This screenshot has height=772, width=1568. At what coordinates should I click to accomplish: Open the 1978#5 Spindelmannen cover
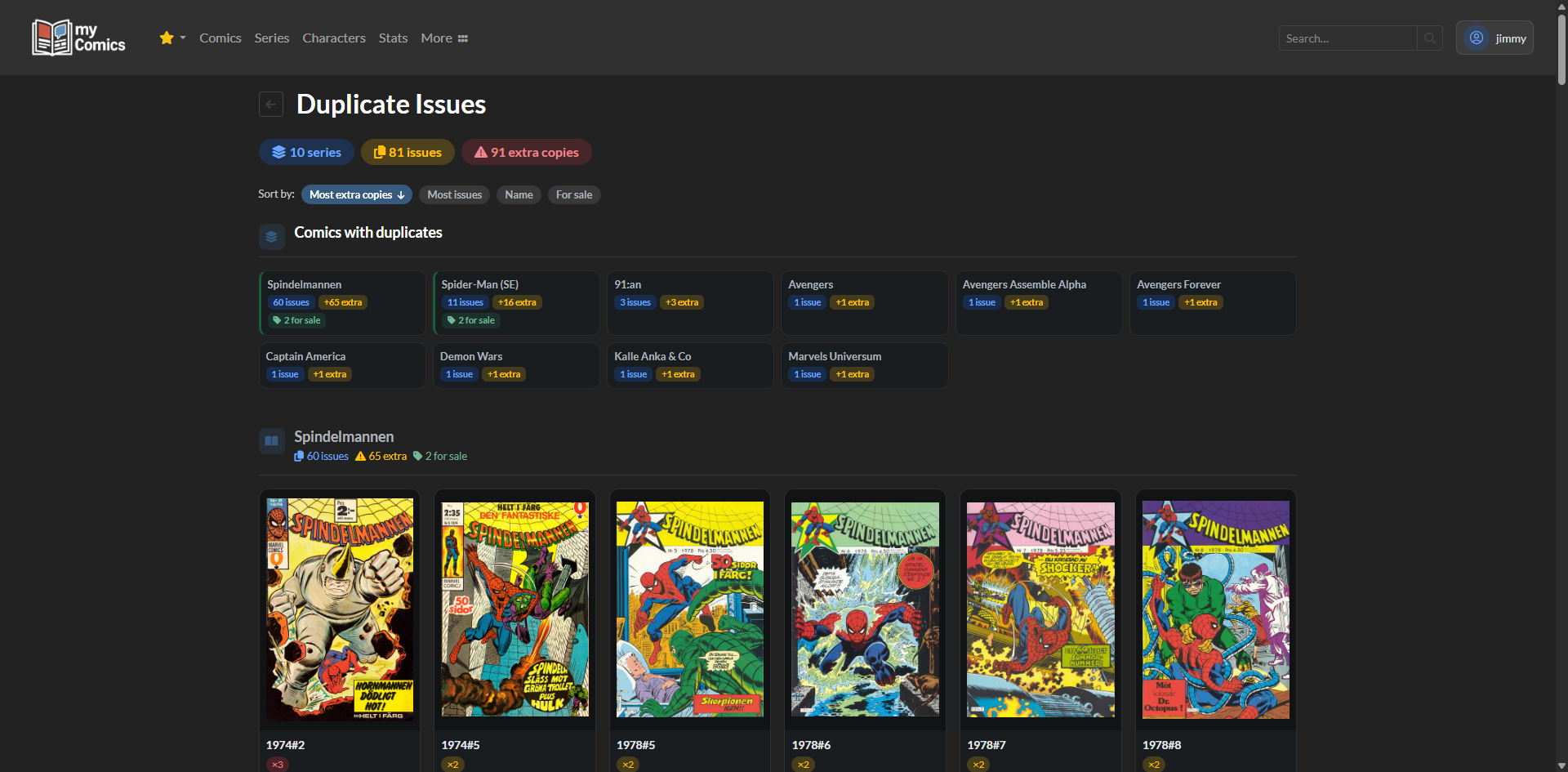pyautogui.click(x=690, y=609)
